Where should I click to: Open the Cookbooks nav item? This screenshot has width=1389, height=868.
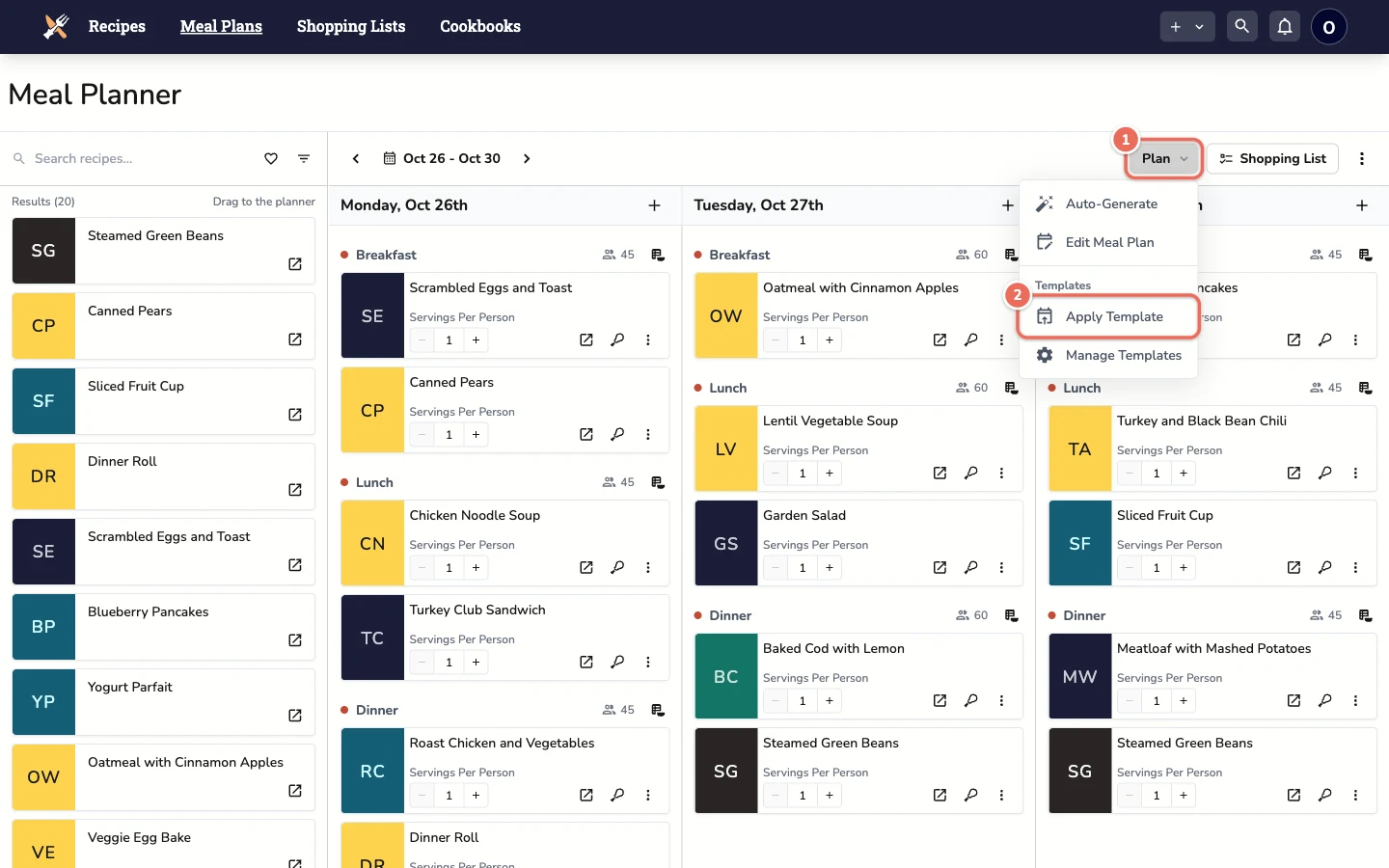pyautogui.click(x=480, y=26)
